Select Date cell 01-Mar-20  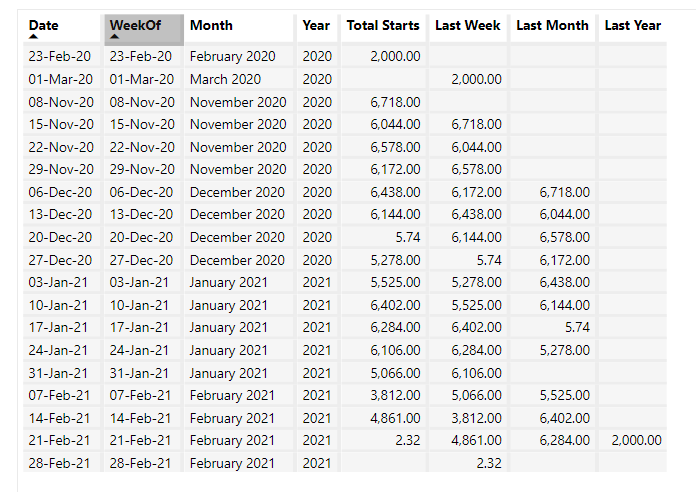[x=61, y=79]
